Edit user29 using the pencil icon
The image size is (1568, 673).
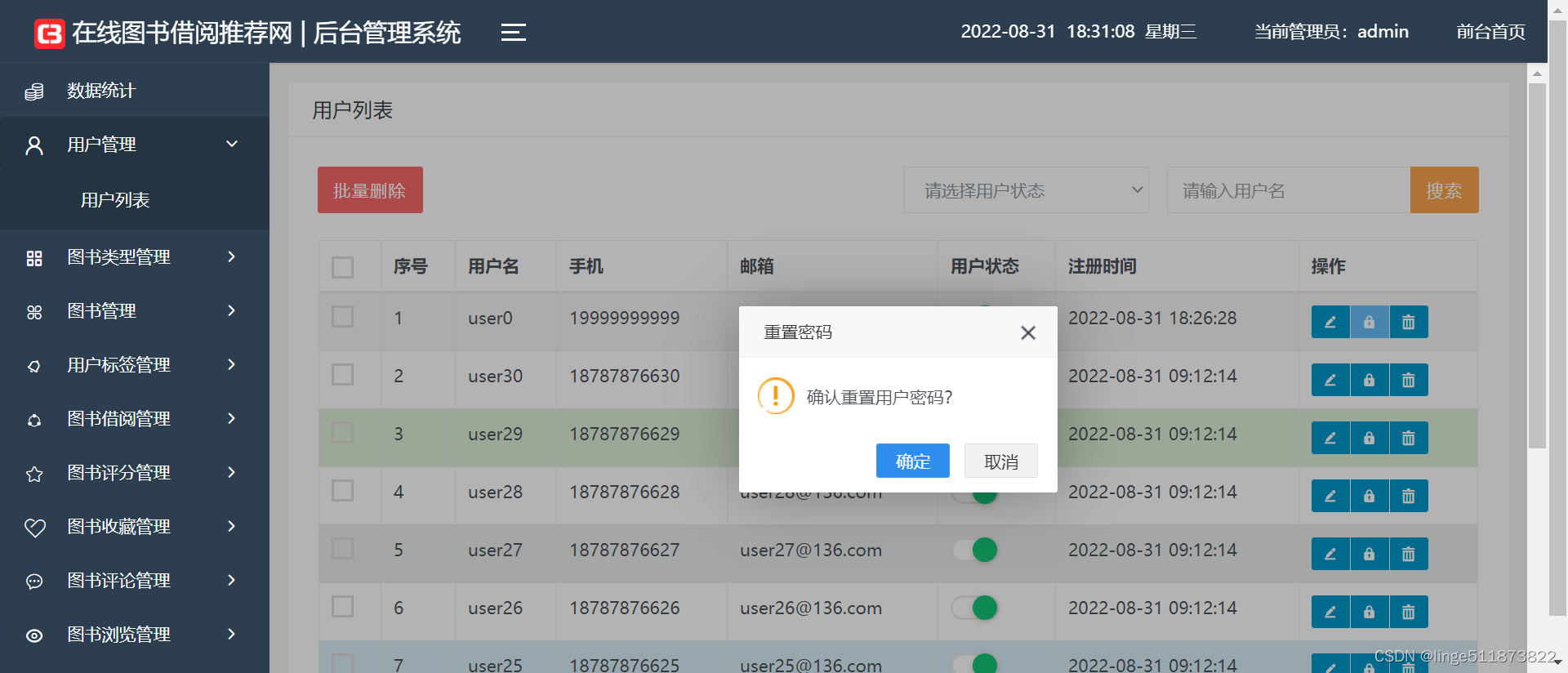click(1330, 438)
